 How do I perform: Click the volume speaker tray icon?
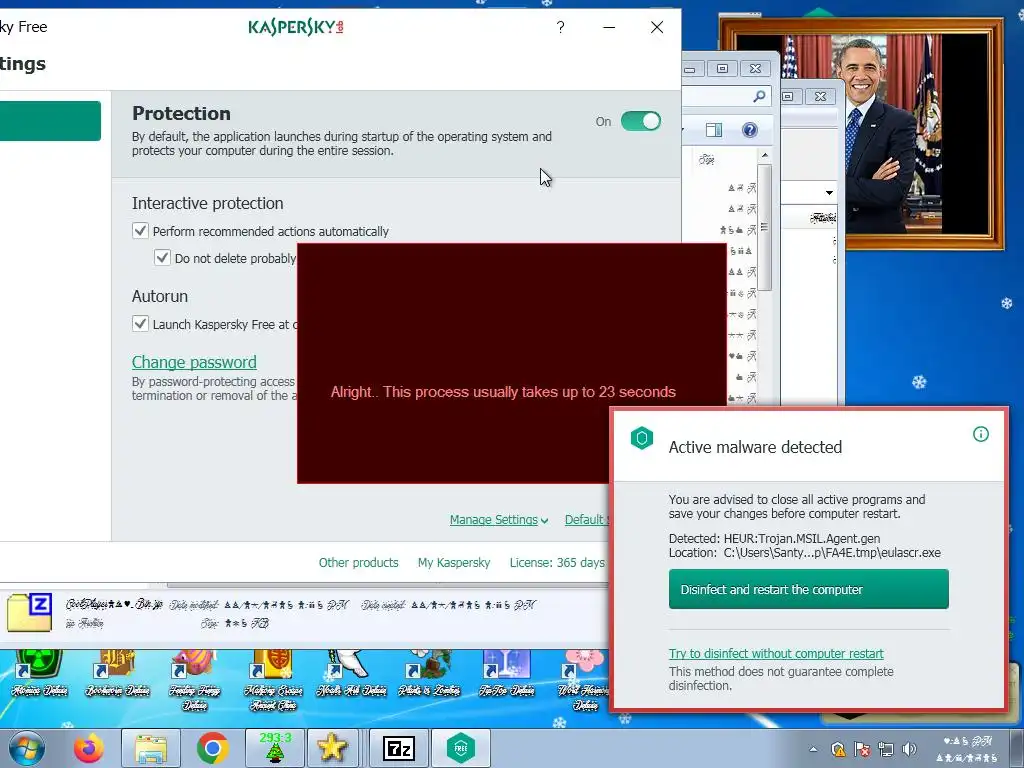click(909, 749)
